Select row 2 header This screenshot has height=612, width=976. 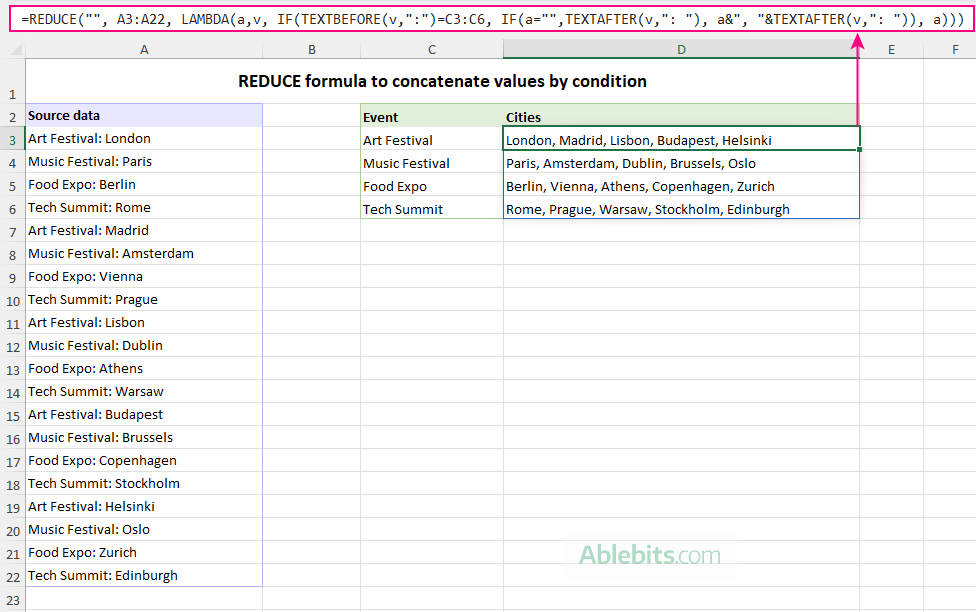pos(12,116)
